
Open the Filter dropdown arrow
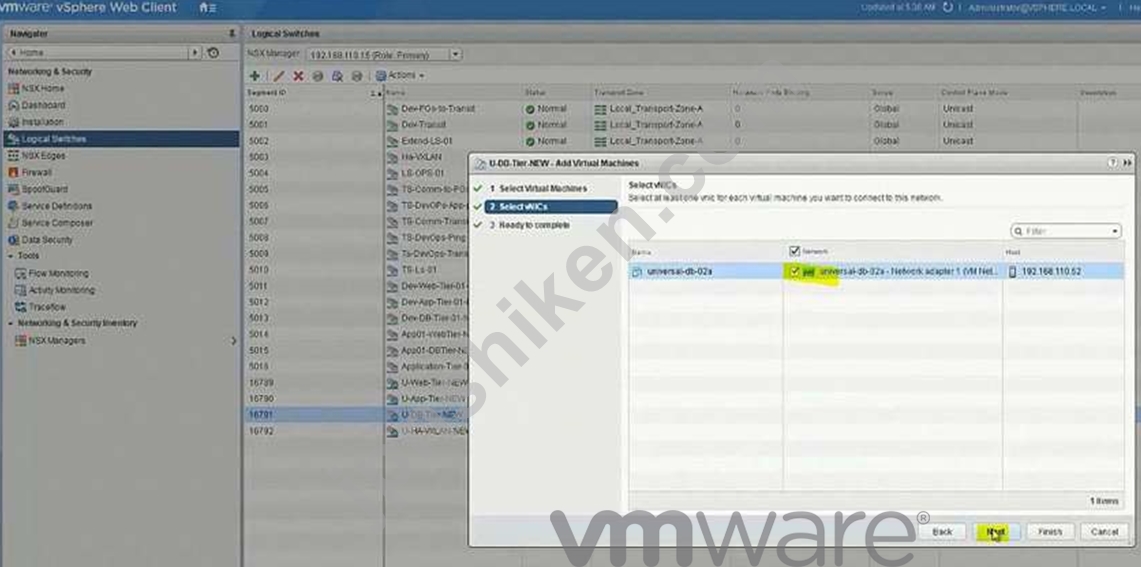click(x=1116, y=231)
